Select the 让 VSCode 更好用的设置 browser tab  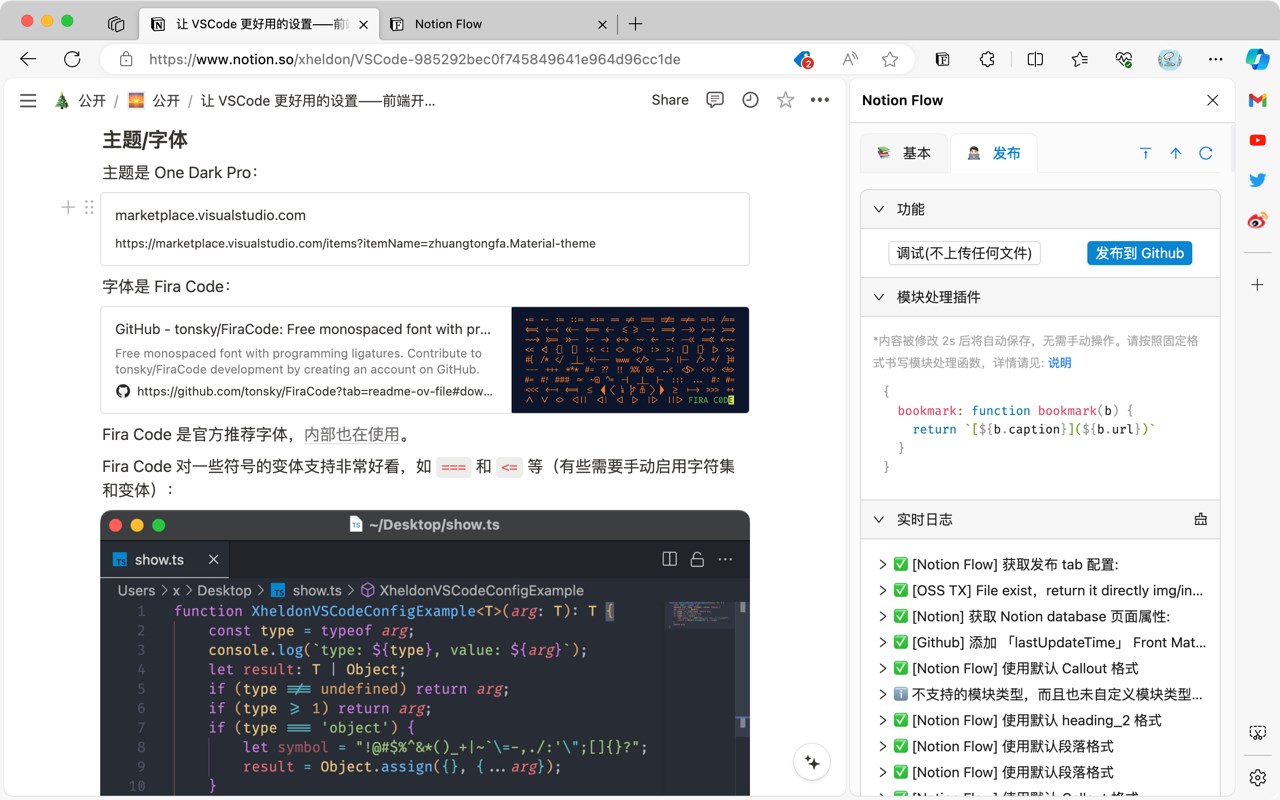[x=259, y=24]
